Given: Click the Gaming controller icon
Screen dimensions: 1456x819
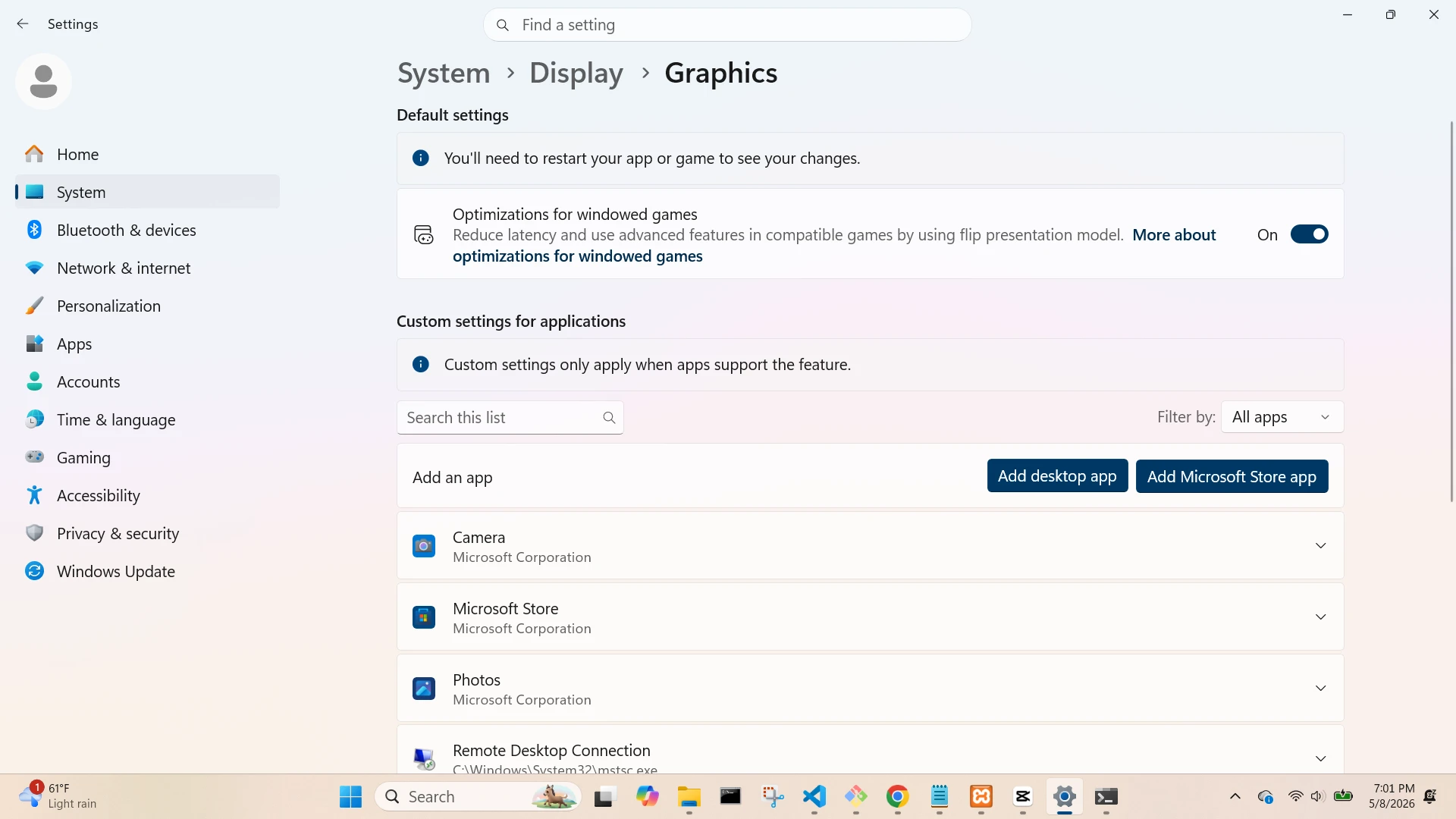Looking at the screenshot, I should (x=34, y=457).
